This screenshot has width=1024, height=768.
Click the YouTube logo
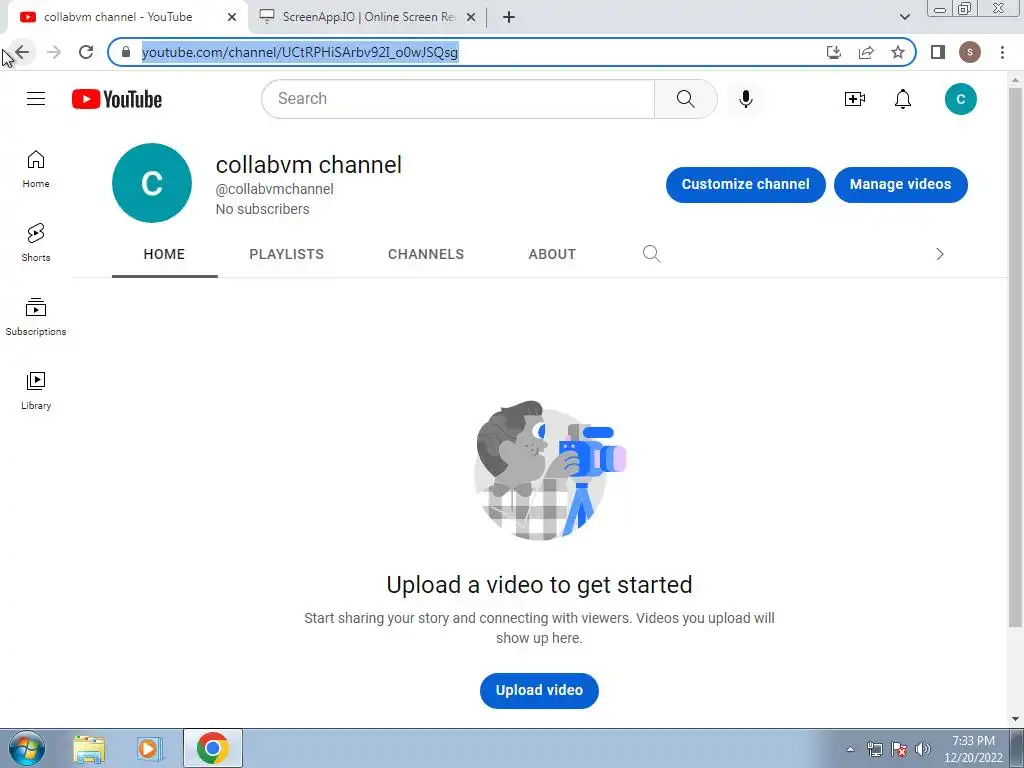pyautogui.click(x=117, y=99)
